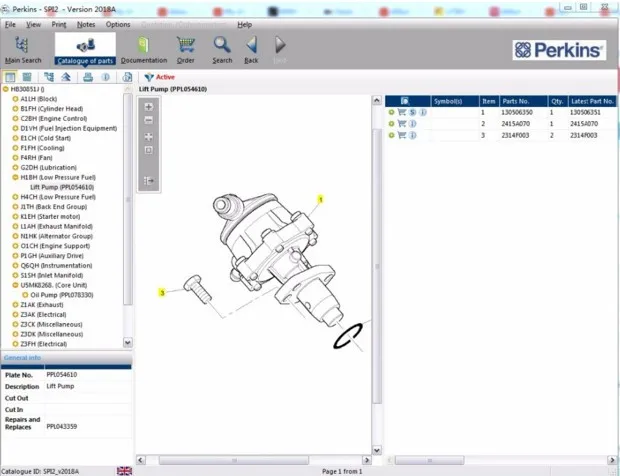Open the Documentation section
Image resolution: width=620 pixels, height=476 pixels.
pyautogui.click(x=144, y=49)
